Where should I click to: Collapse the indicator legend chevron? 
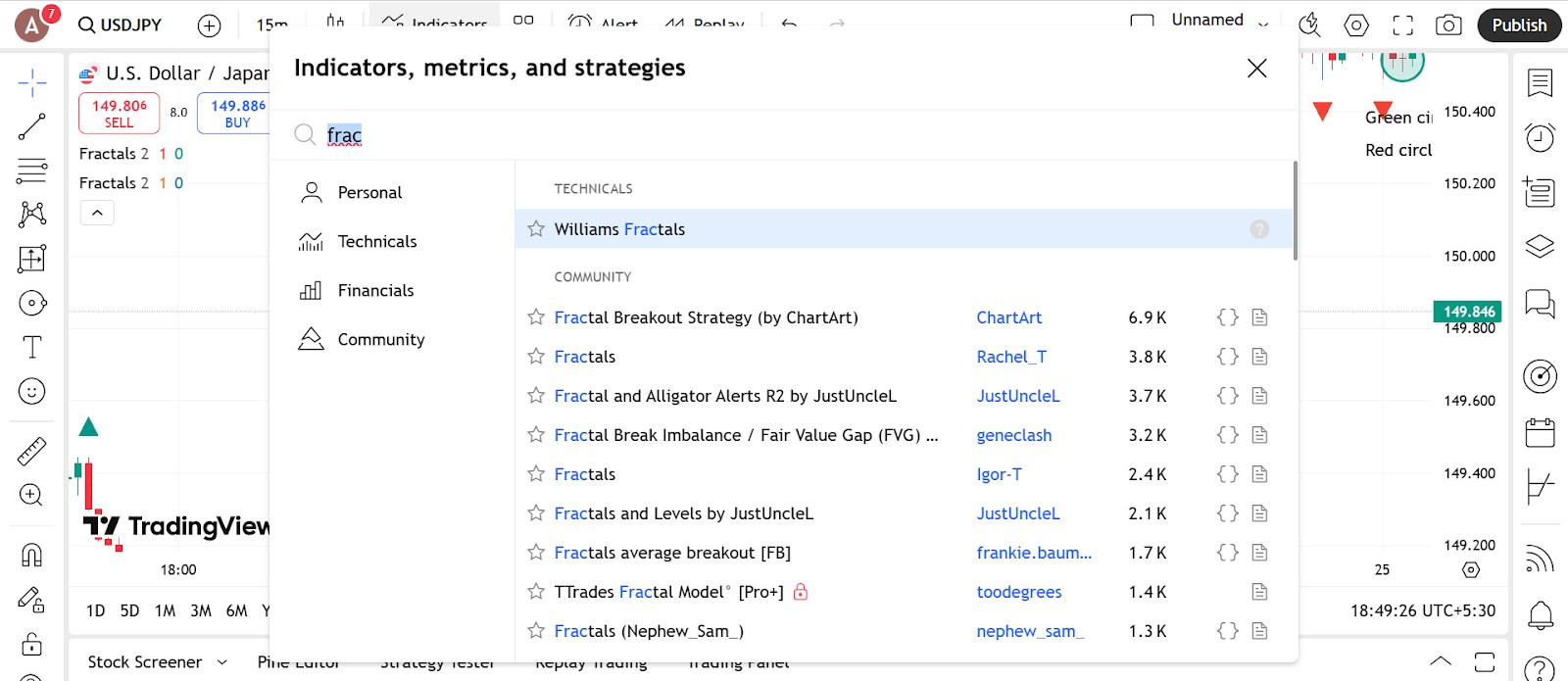coord(97,213)
